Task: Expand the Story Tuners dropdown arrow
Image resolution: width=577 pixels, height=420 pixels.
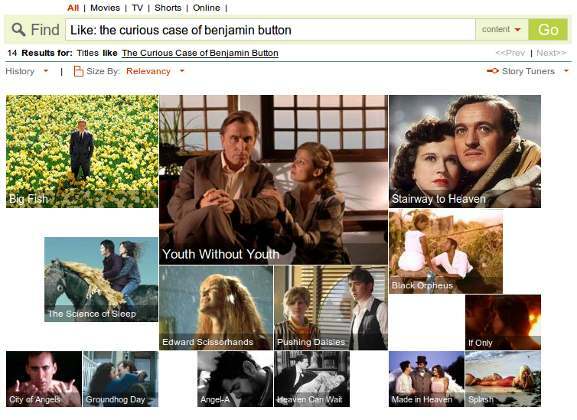Action: [x=566, y=70]
